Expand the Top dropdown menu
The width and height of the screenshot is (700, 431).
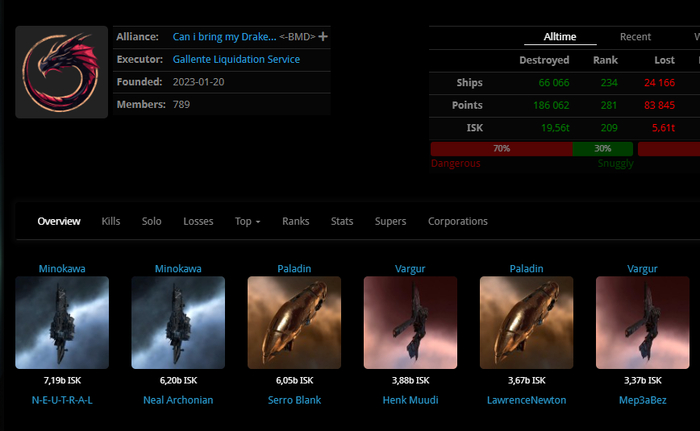[x=247, y=221]
